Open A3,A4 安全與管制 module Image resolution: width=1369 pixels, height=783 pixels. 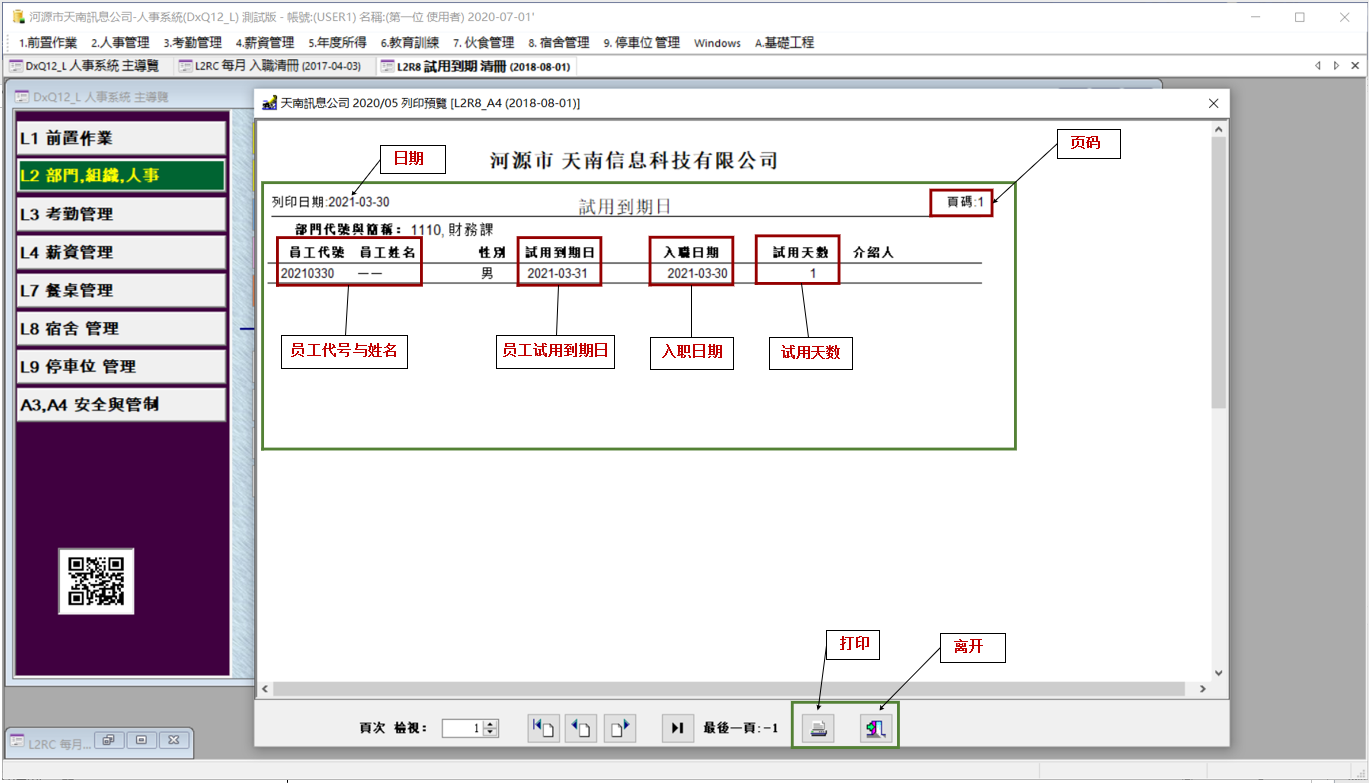[121, 405]
